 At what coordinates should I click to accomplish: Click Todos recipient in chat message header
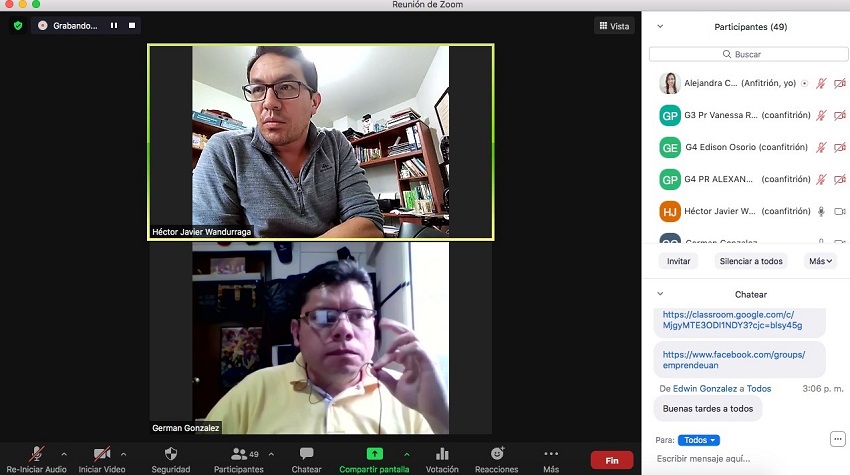(x=759, y=388)
